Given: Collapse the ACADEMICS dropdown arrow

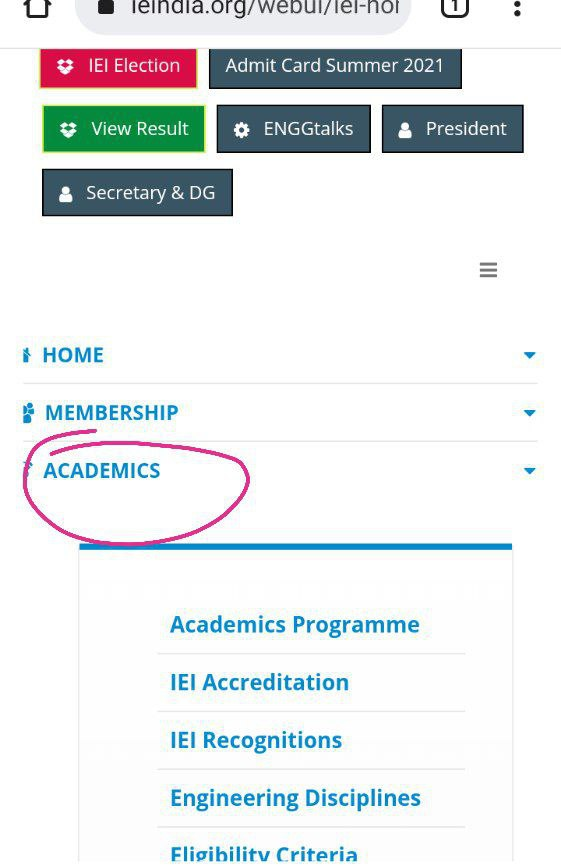Looking at the screenshot, I should (x=530, y=471).
